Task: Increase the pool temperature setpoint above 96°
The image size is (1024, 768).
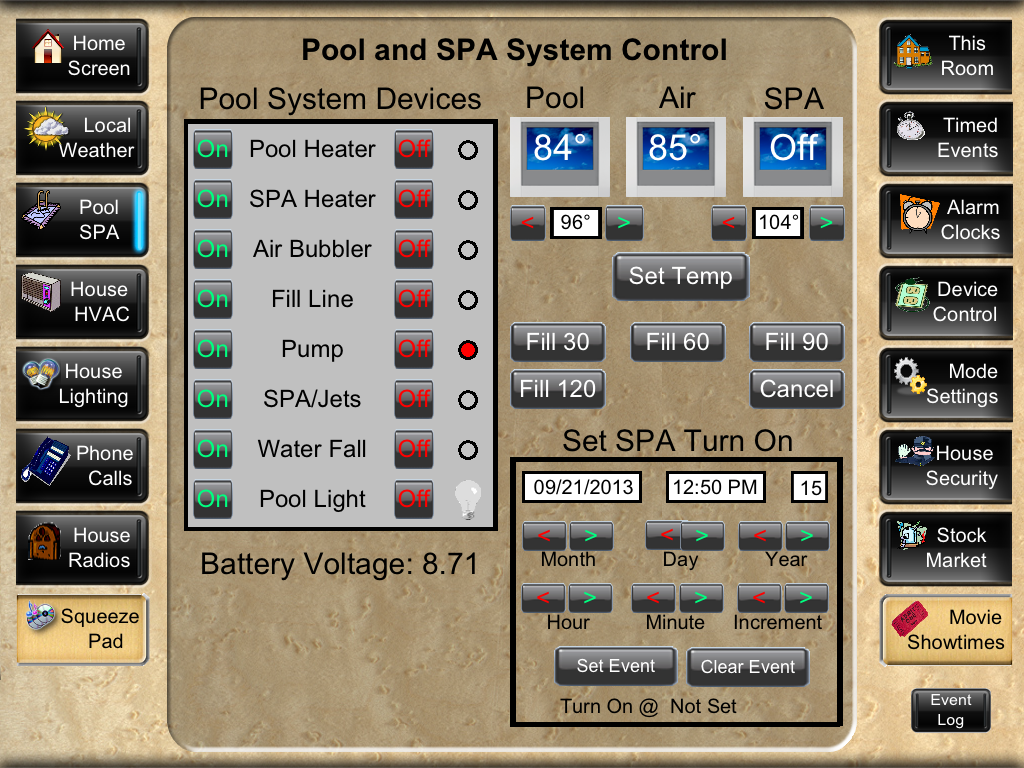Action: (624, 223)
